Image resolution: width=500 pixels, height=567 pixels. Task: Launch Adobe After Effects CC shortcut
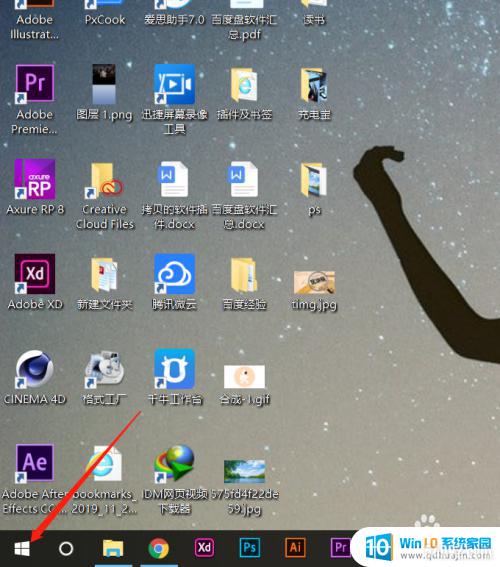(35, 479)
